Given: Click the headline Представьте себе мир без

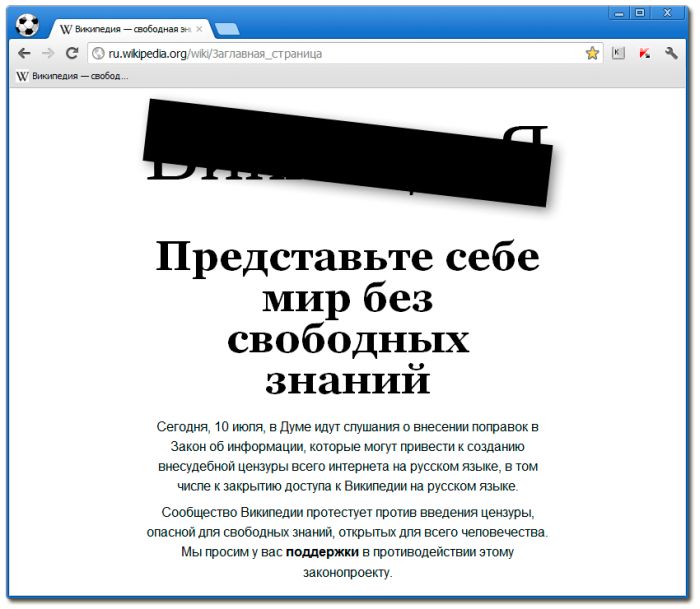Looking at the screenshot, I should tap(348, 278).
